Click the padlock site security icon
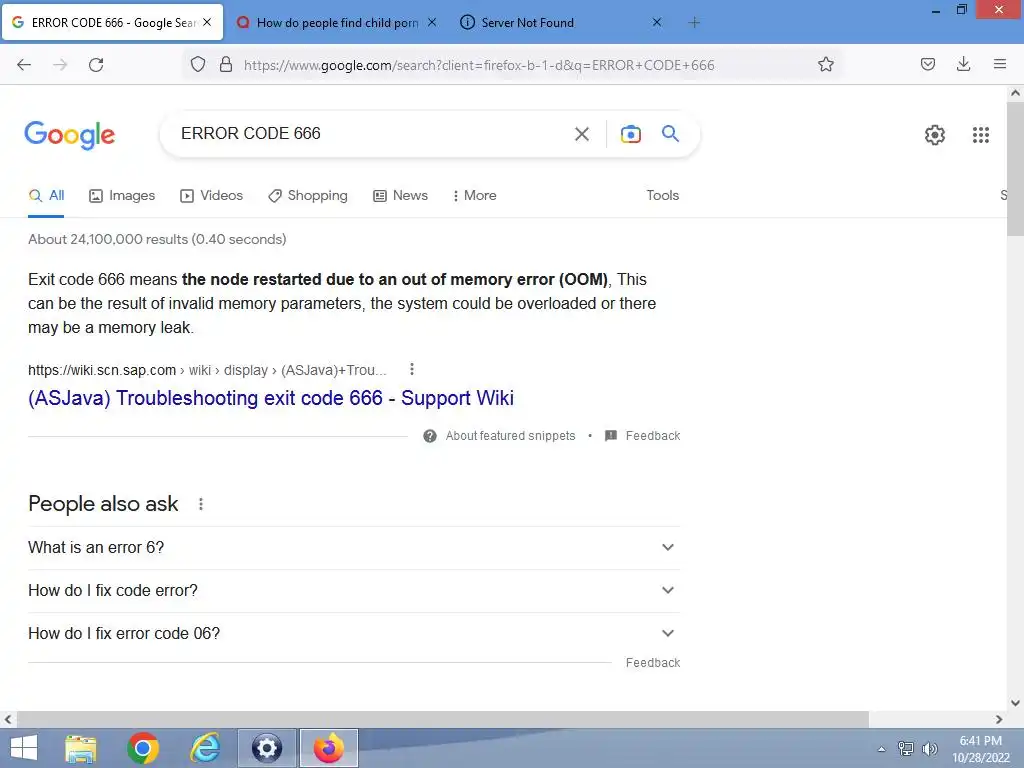 (226, 64)
